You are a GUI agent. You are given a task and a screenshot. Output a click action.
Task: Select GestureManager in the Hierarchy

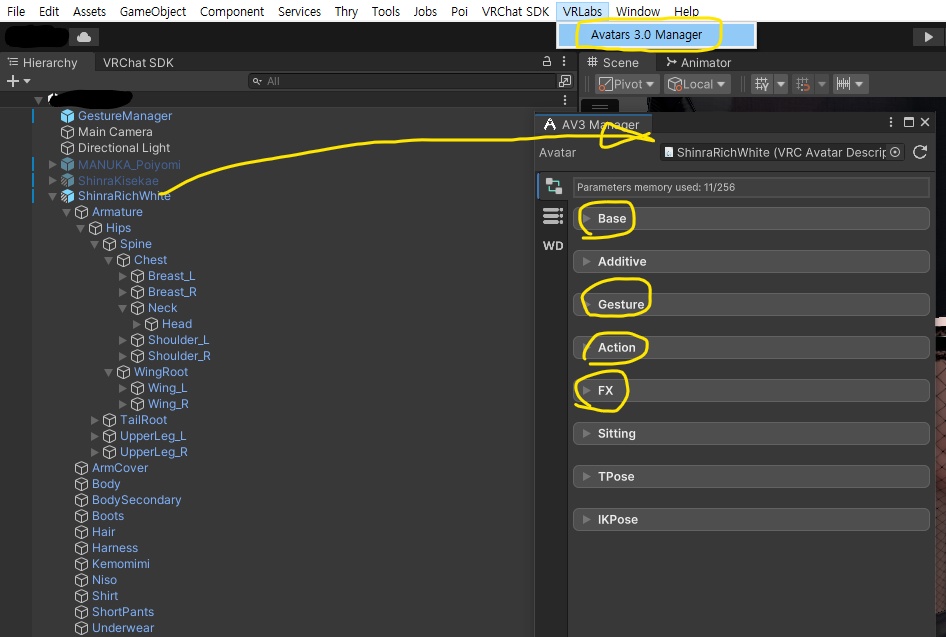point(125,116)
